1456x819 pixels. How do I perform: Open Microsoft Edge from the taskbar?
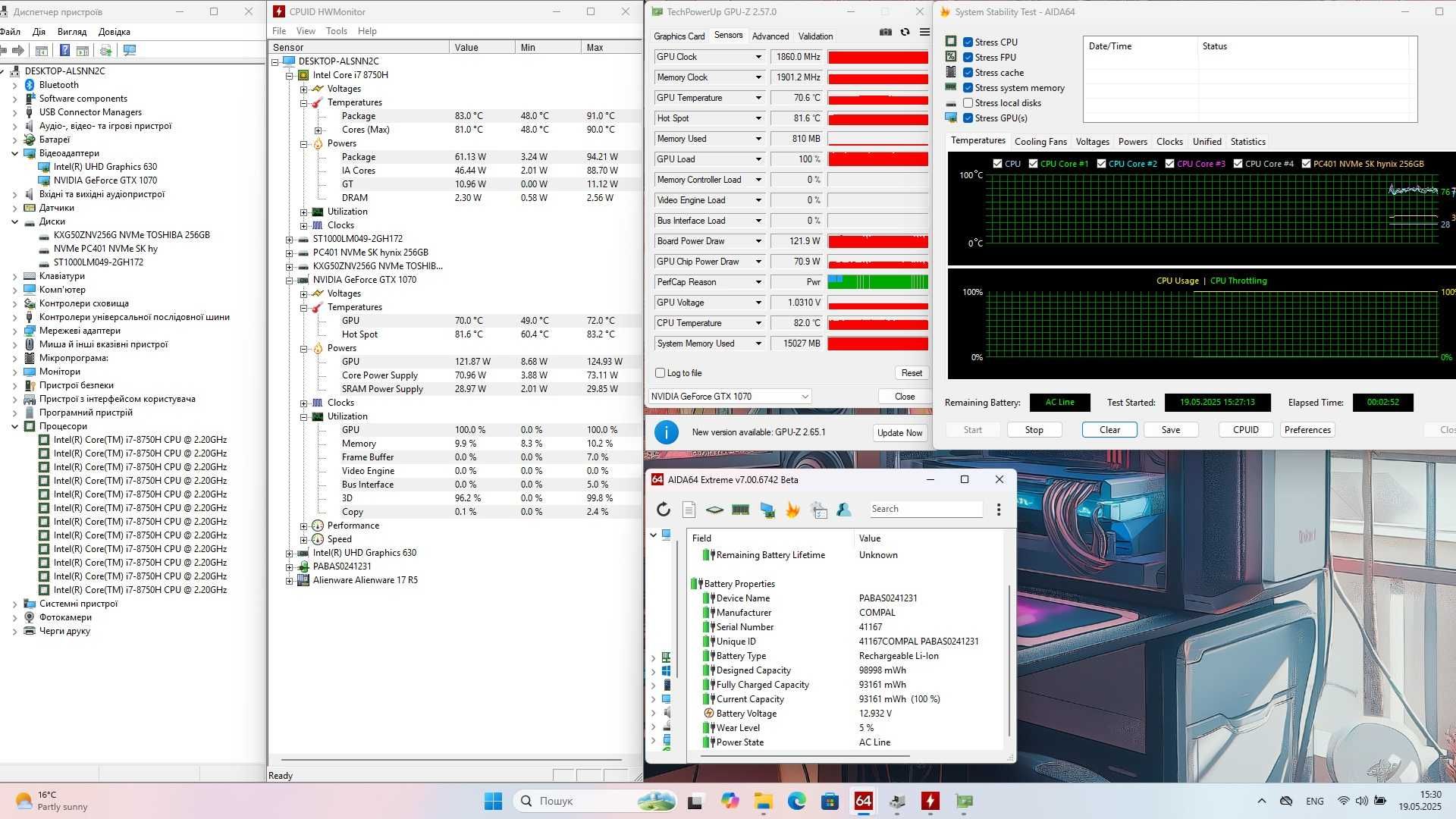[x=796, y=801]
